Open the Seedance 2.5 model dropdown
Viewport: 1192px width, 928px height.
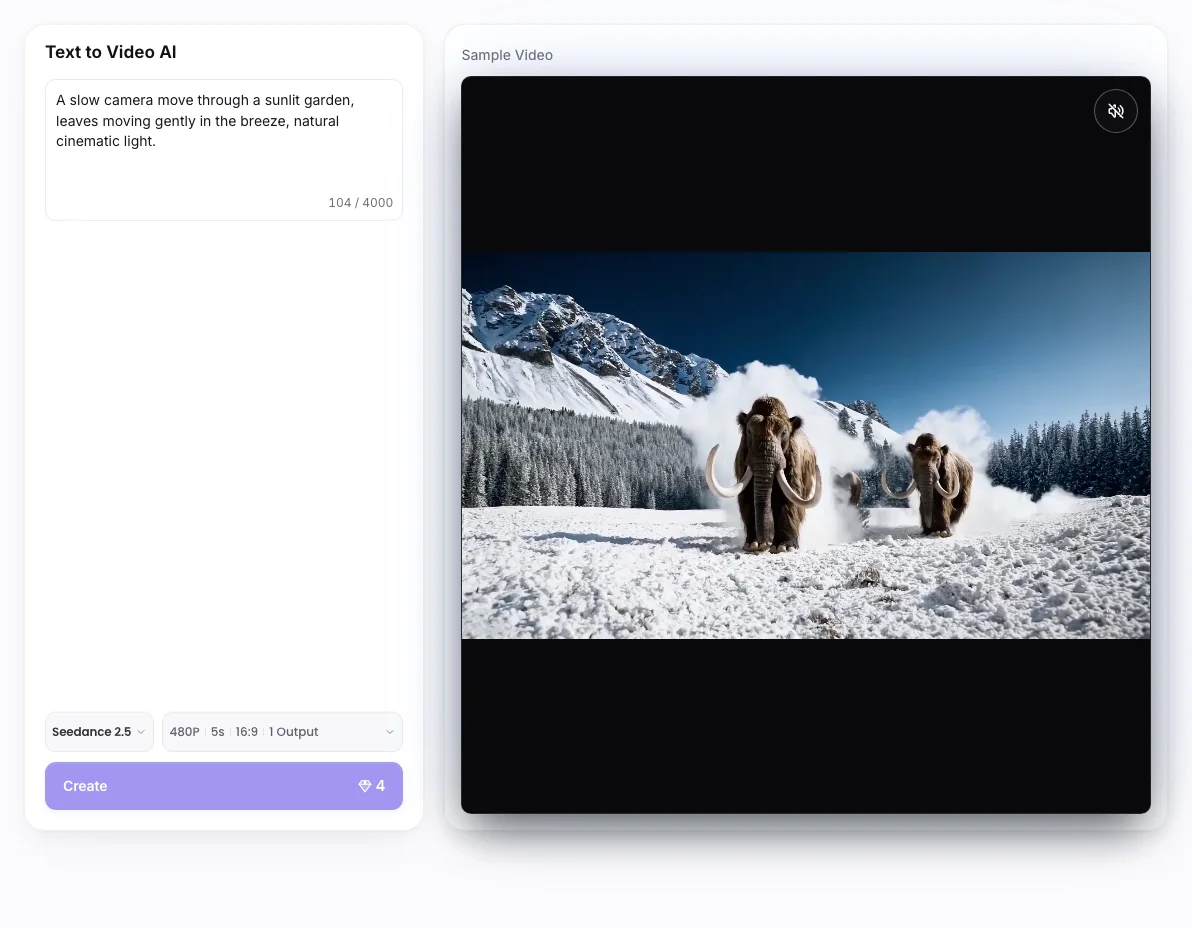click(x=99, y=732)
